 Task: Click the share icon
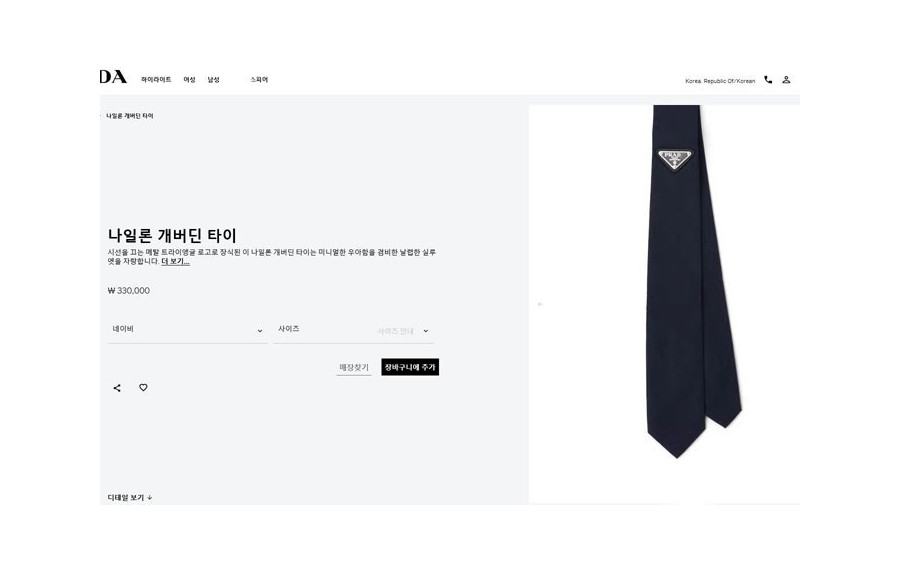click(117, 388)
